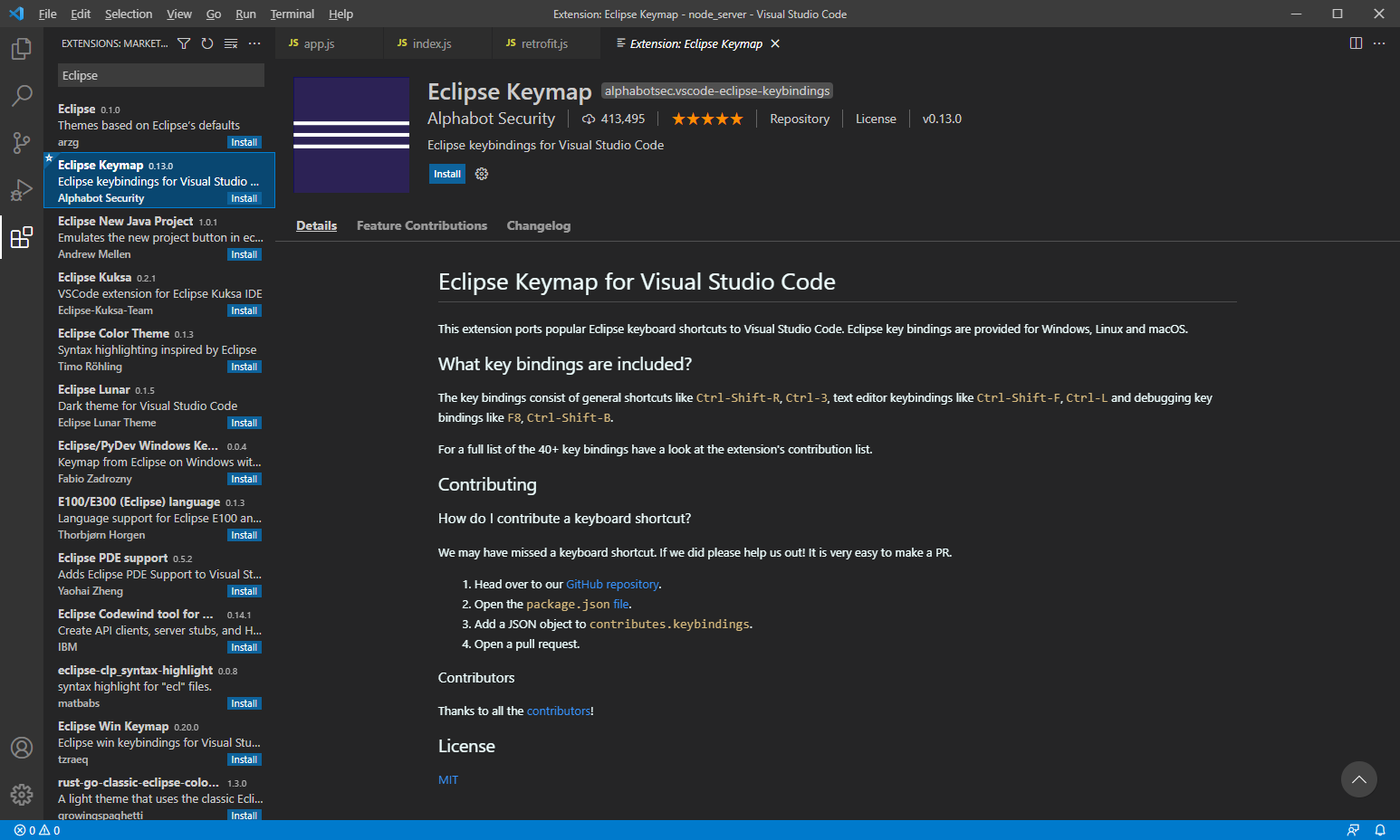Click the Split Editor Right icon
This screenshot has width=1400, height=840.
coord(1356,43)
